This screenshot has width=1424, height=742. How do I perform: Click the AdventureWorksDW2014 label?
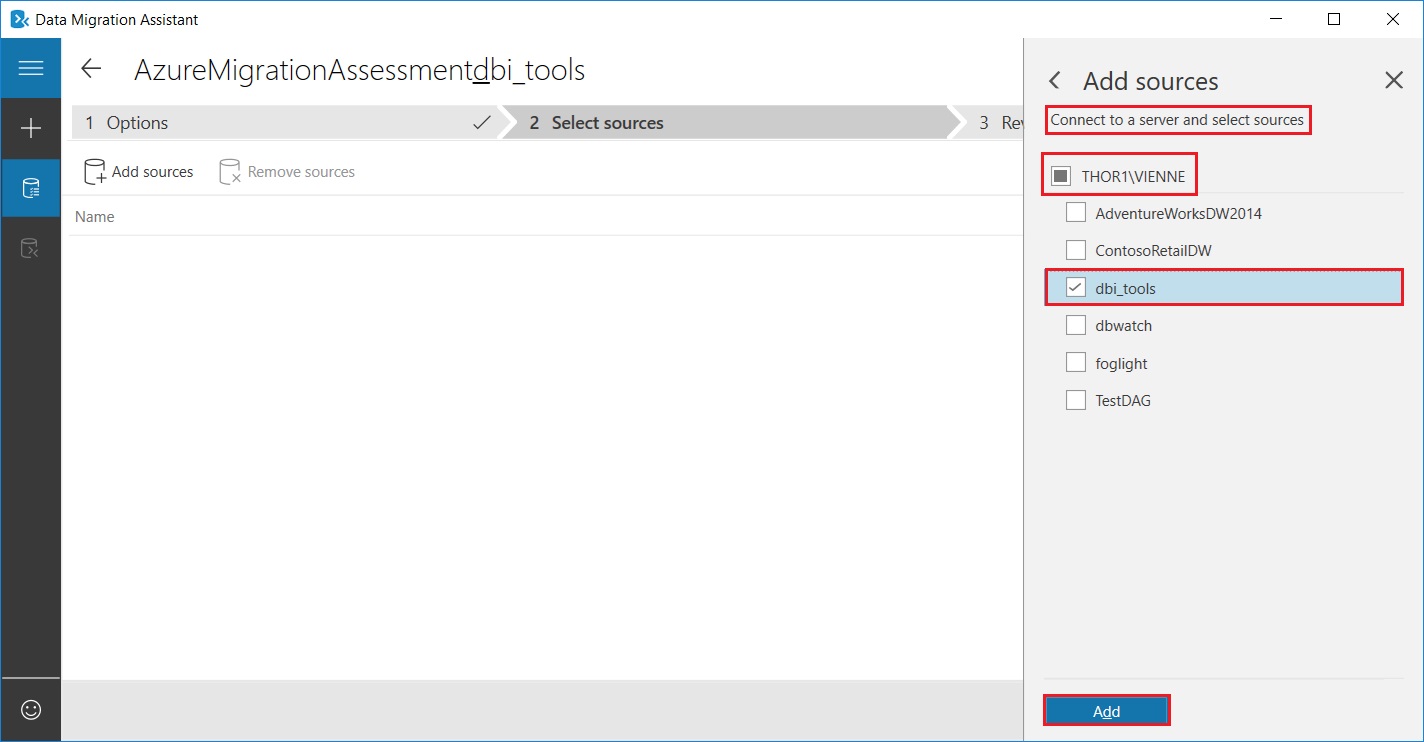[1179, 213]
